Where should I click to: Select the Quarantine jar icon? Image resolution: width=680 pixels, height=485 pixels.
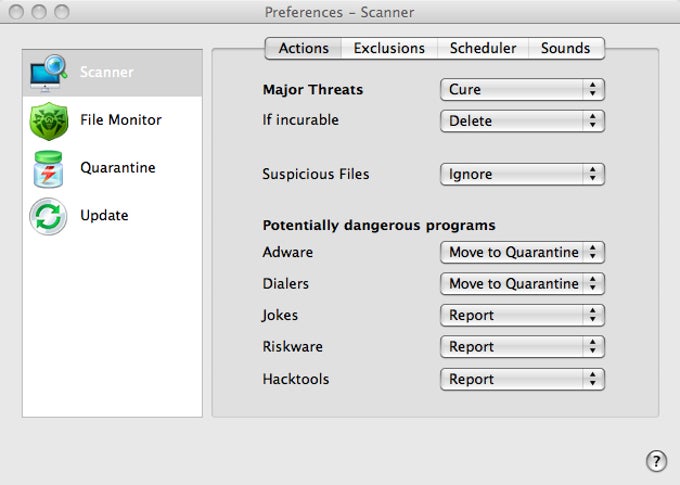(48, 169)
